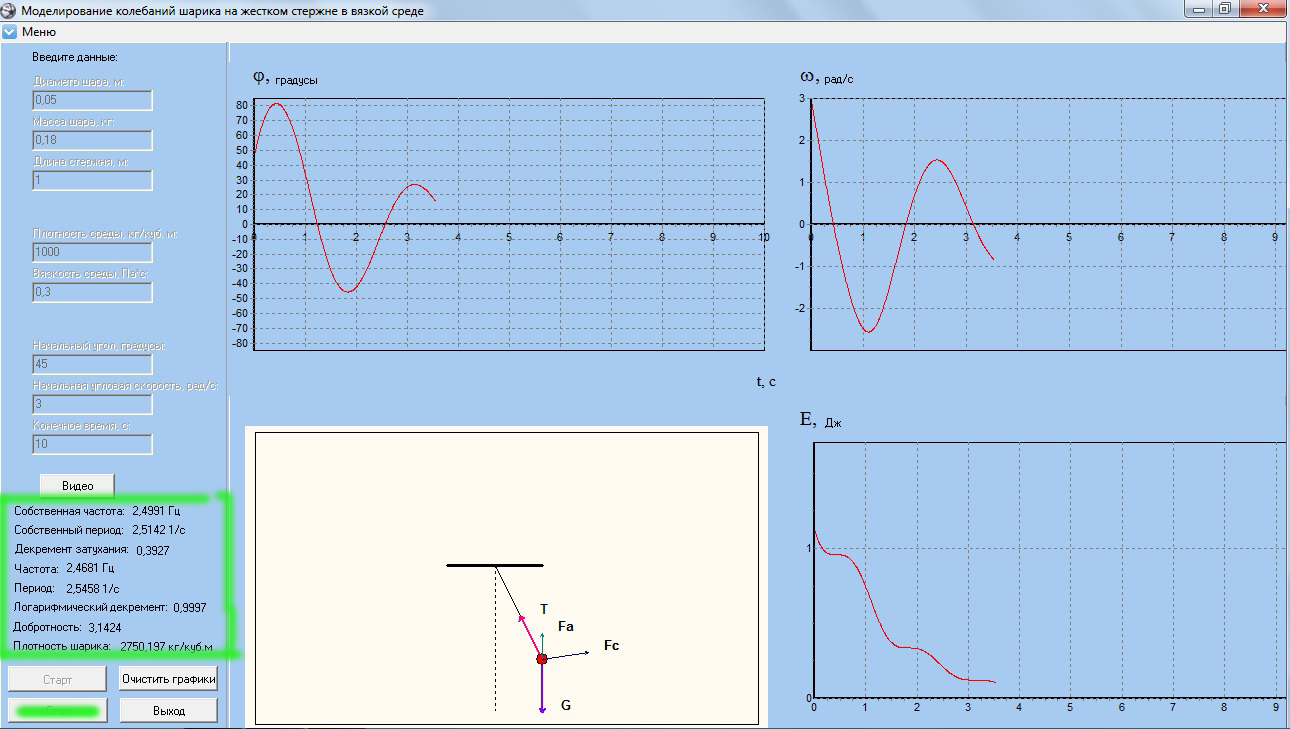Click the medium viscosity field showing 0,3
This screenshot has width=1290, height=729.
tap(92, 292)
